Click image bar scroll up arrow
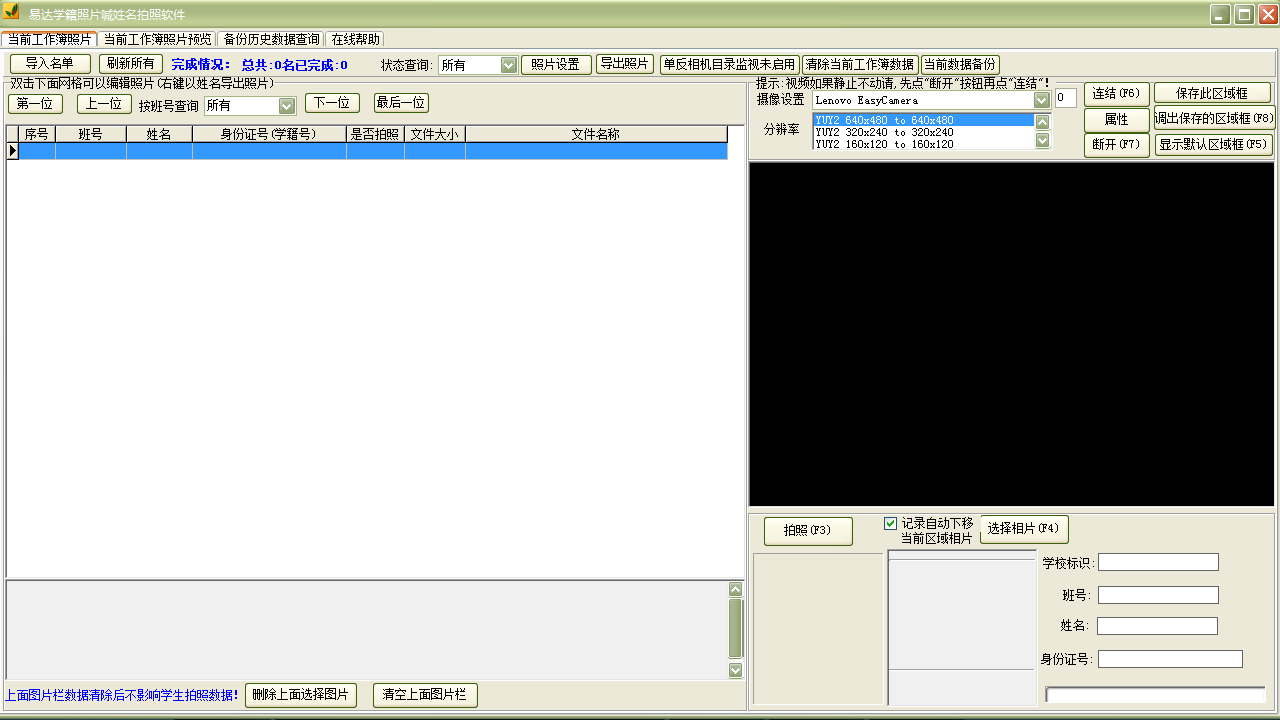The height and width of the screenshot is (720, 1280). [736, 589]
